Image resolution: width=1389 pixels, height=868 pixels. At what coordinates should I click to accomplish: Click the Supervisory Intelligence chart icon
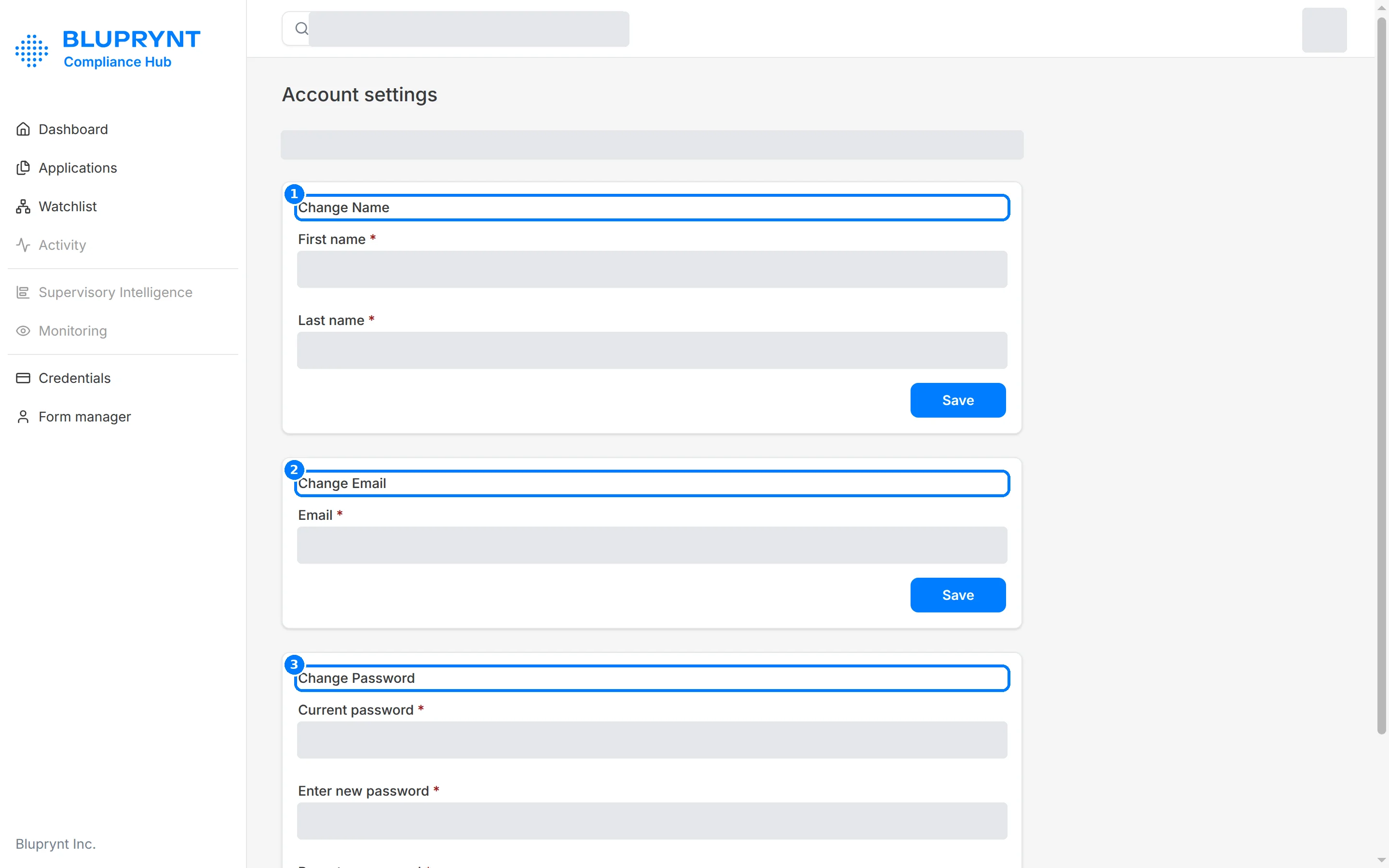(23, 292)
